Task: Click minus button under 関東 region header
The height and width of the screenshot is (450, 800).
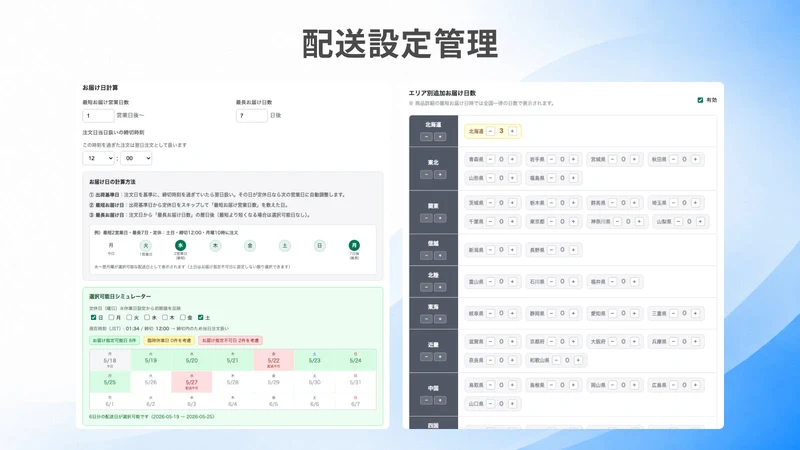Action: coord(427,218)
